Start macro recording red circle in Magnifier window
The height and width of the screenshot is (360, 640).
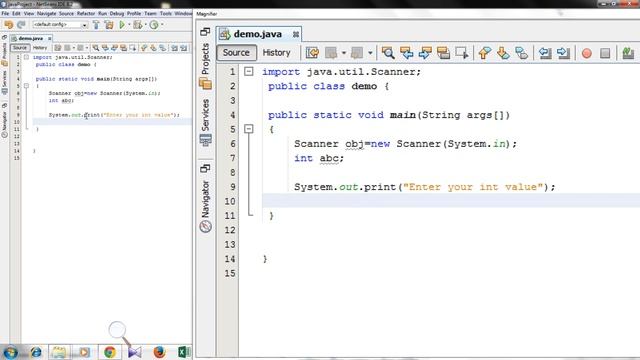tap(587, 53)
